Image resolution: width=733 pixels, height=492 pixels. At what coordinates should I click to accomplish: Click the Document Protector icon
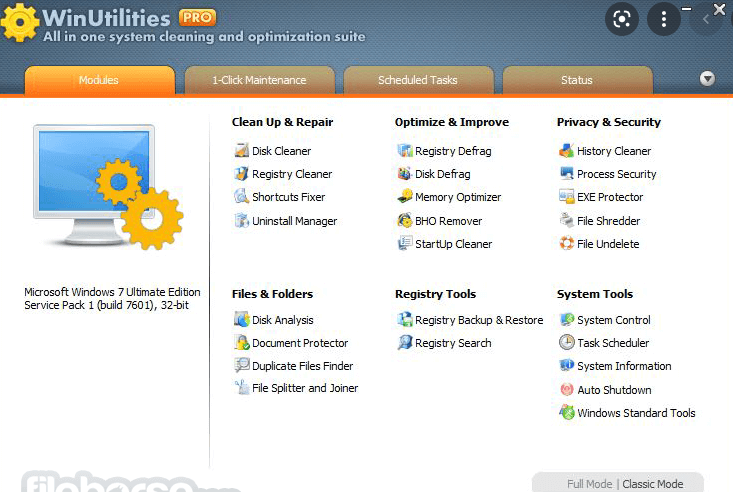241,342
